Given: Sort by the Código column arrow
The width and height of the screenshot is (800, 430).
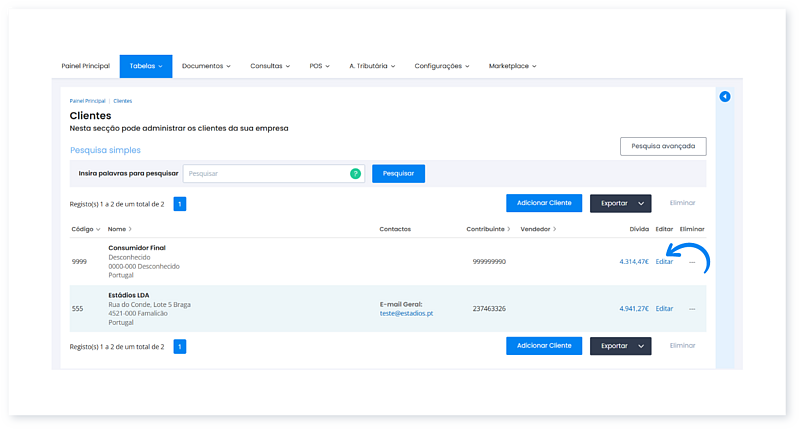Looking at the screenshot, I should point(98,229).
